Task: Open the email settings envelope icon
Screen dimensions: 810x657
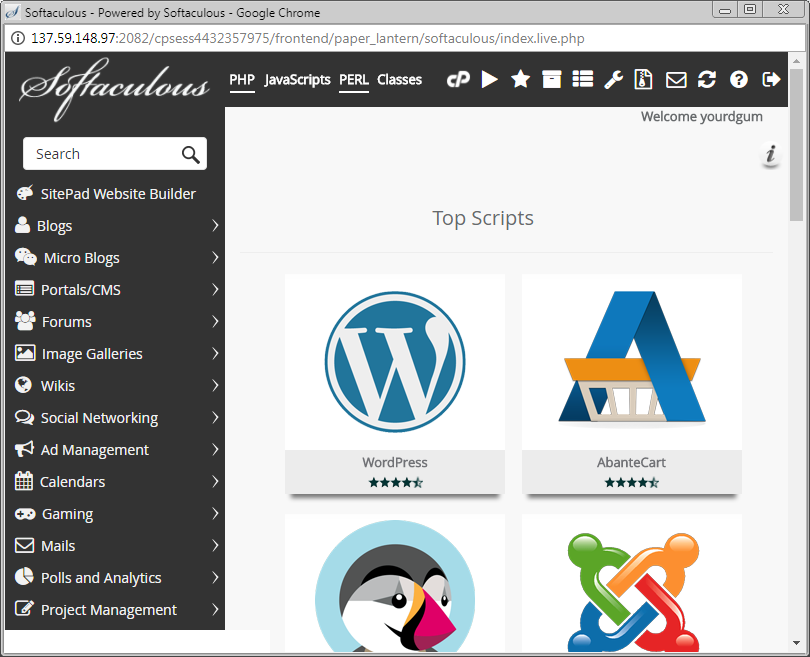Action: point(676,80)
